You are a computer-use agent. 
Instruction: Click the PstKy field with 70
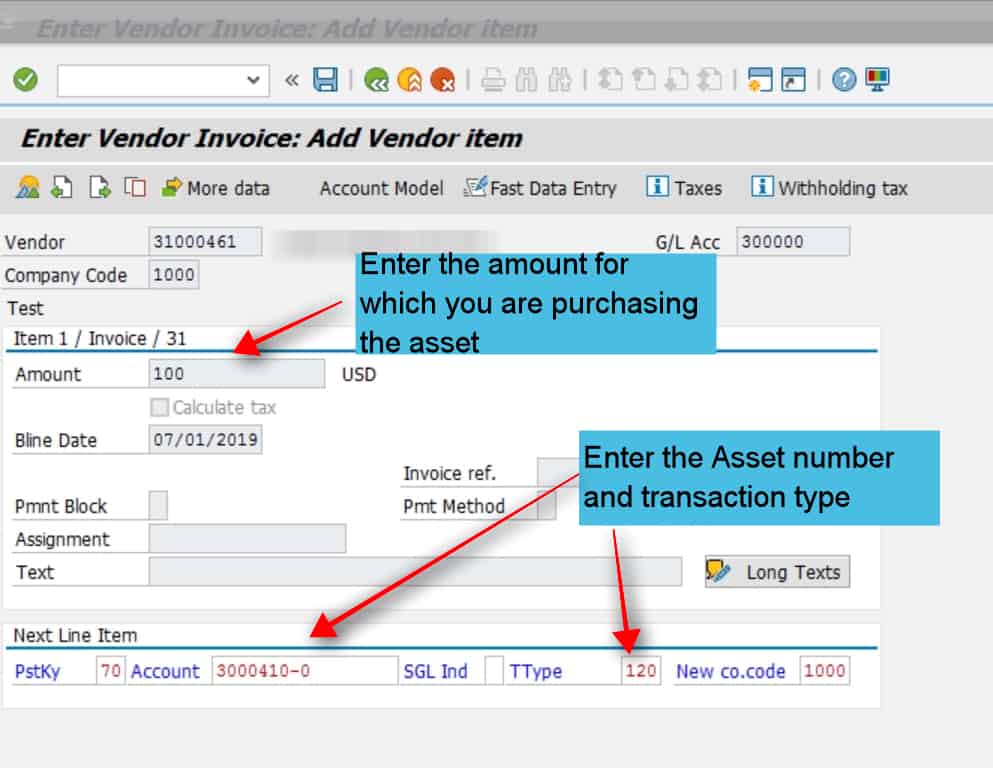point(110,670)
